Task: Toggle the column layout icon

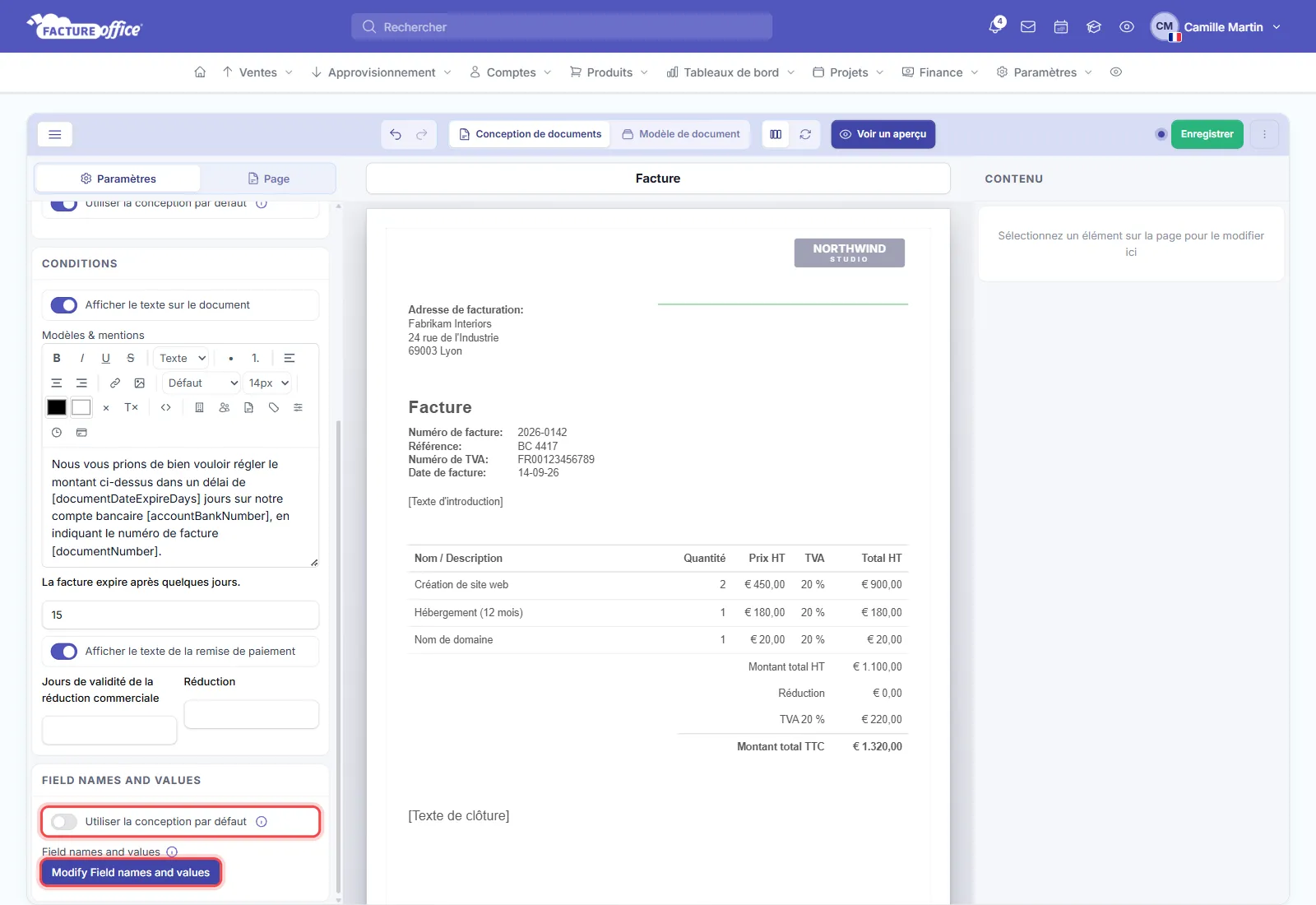Action: 776,134
